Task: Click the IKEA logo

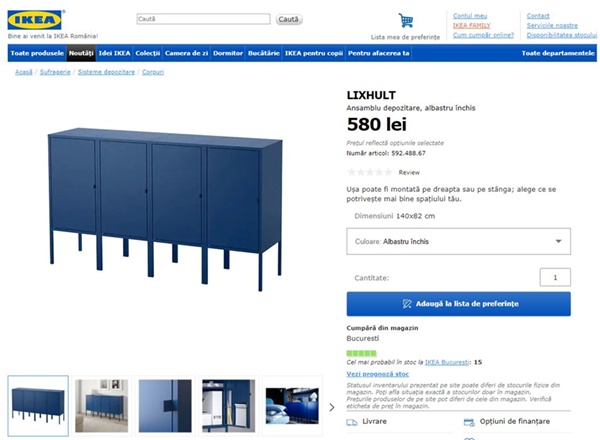Action: coord(35,20)
